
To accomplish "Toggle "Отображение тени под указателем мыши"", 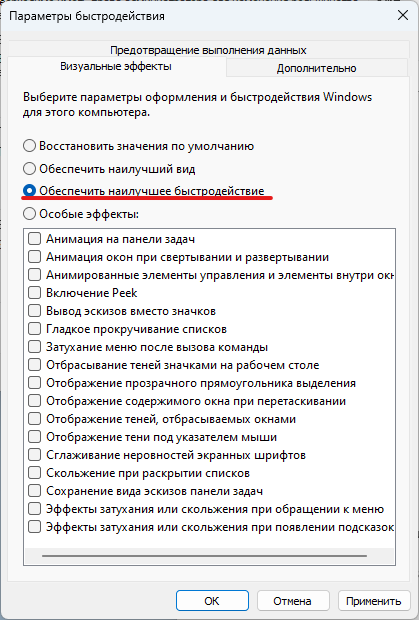I will (x=34, y=437).
